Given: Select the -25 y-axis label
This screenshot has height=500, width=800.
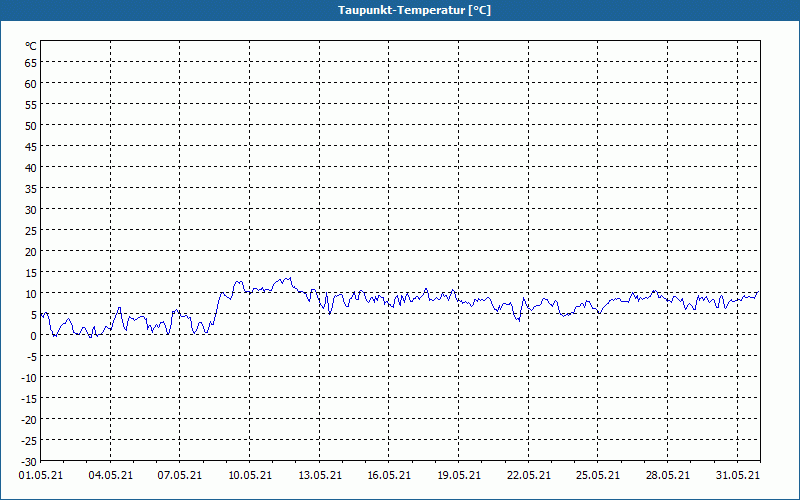Looking at the screenshot, I should 29,440.
